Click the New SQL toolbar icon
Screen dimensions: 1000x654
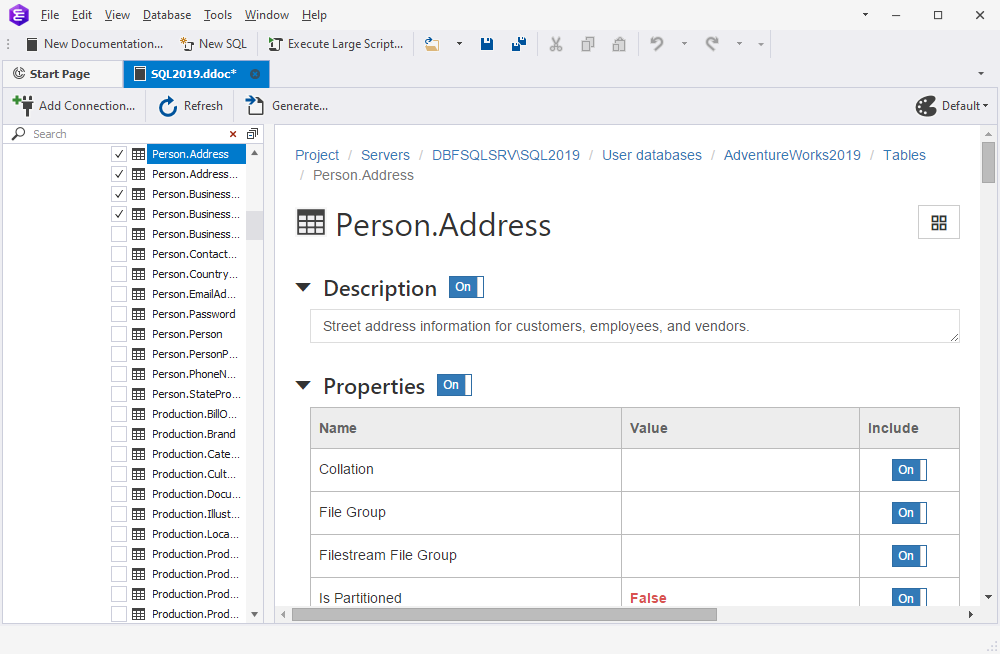[x=187, y=44]
